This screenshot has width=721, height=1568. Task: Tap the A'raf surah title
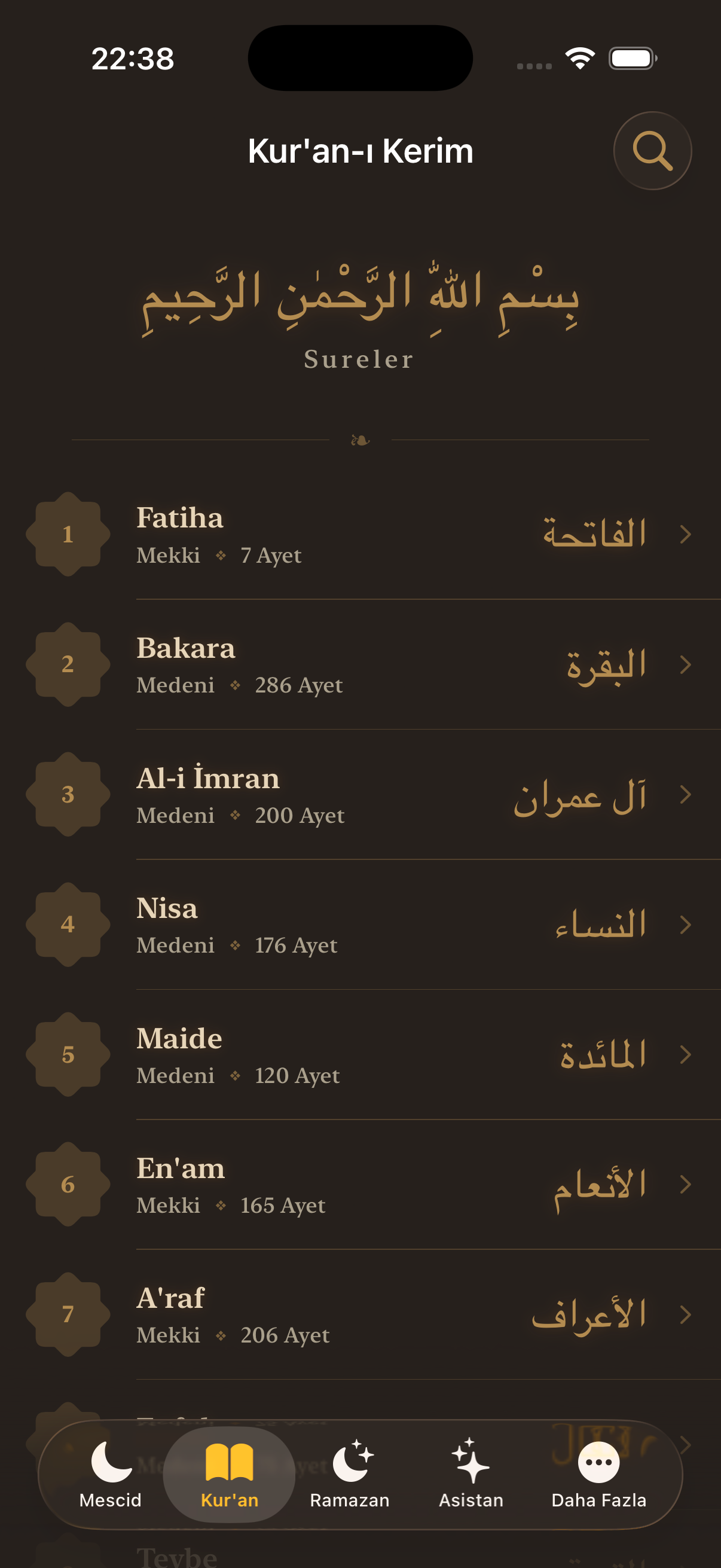(x=170, y=1298)
